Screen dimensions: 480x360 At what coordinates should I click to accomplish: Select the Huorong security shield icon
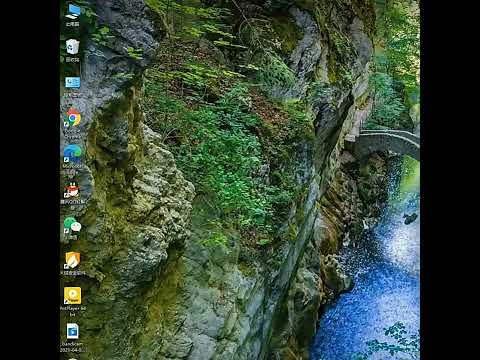tap(72, 260)
